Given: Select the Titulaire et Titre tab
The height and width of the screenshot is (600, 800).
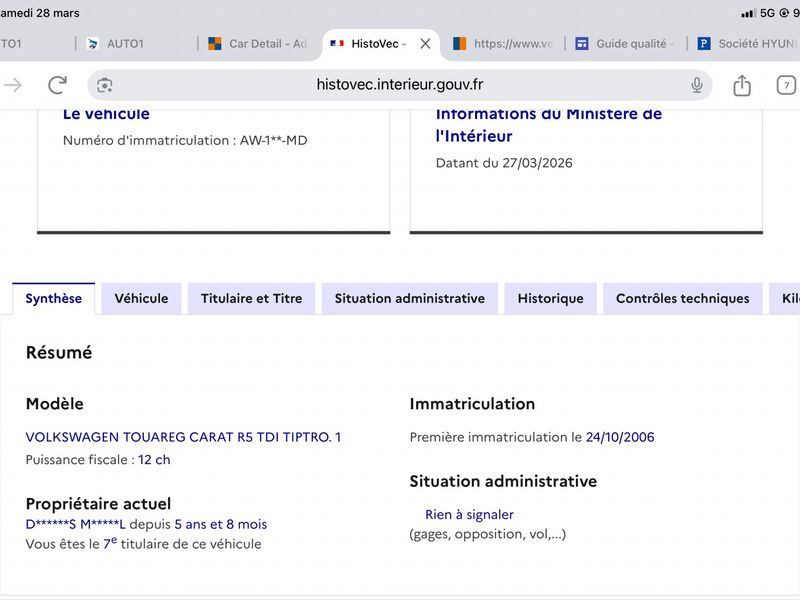Looking at the screenshot, I should click(x=251, y=298).
